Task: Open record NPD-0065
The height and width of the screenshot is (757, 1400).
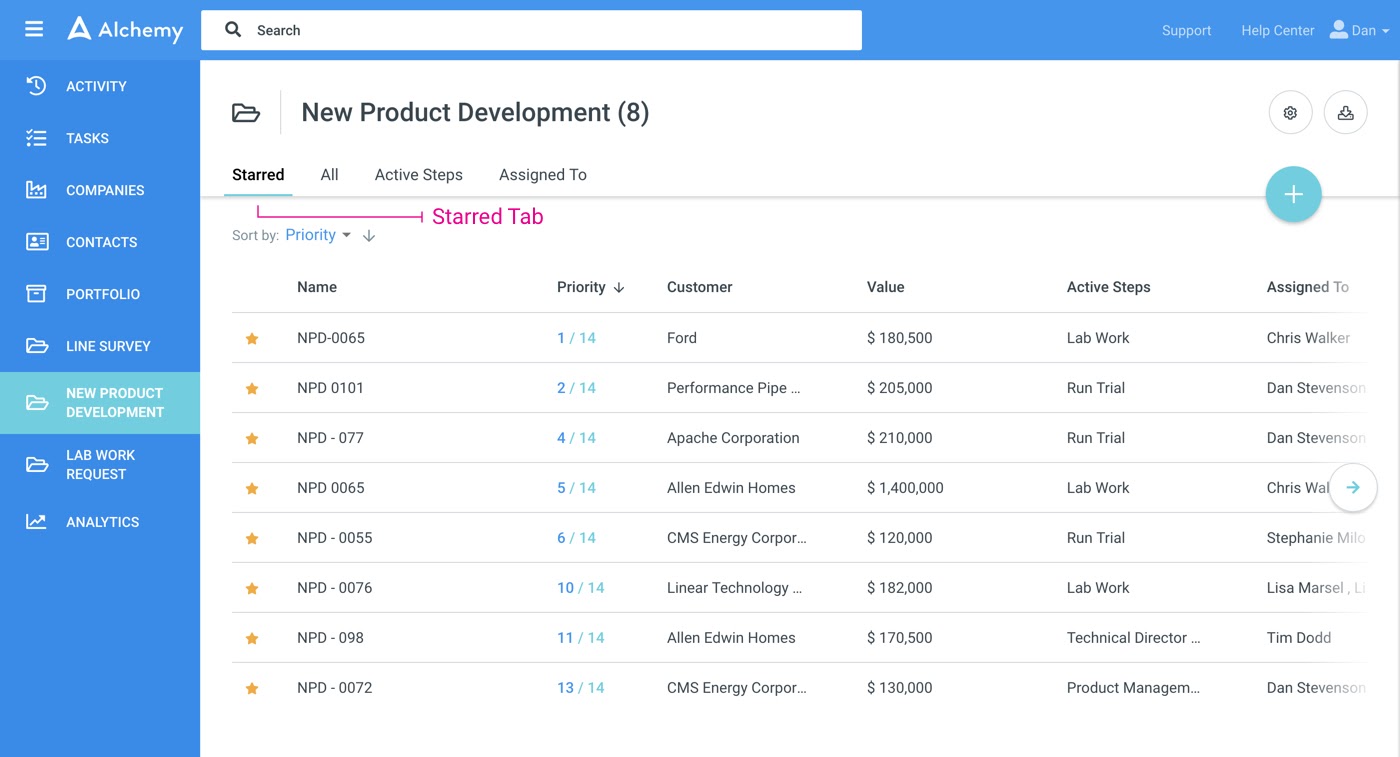Action: pos(331,338)
